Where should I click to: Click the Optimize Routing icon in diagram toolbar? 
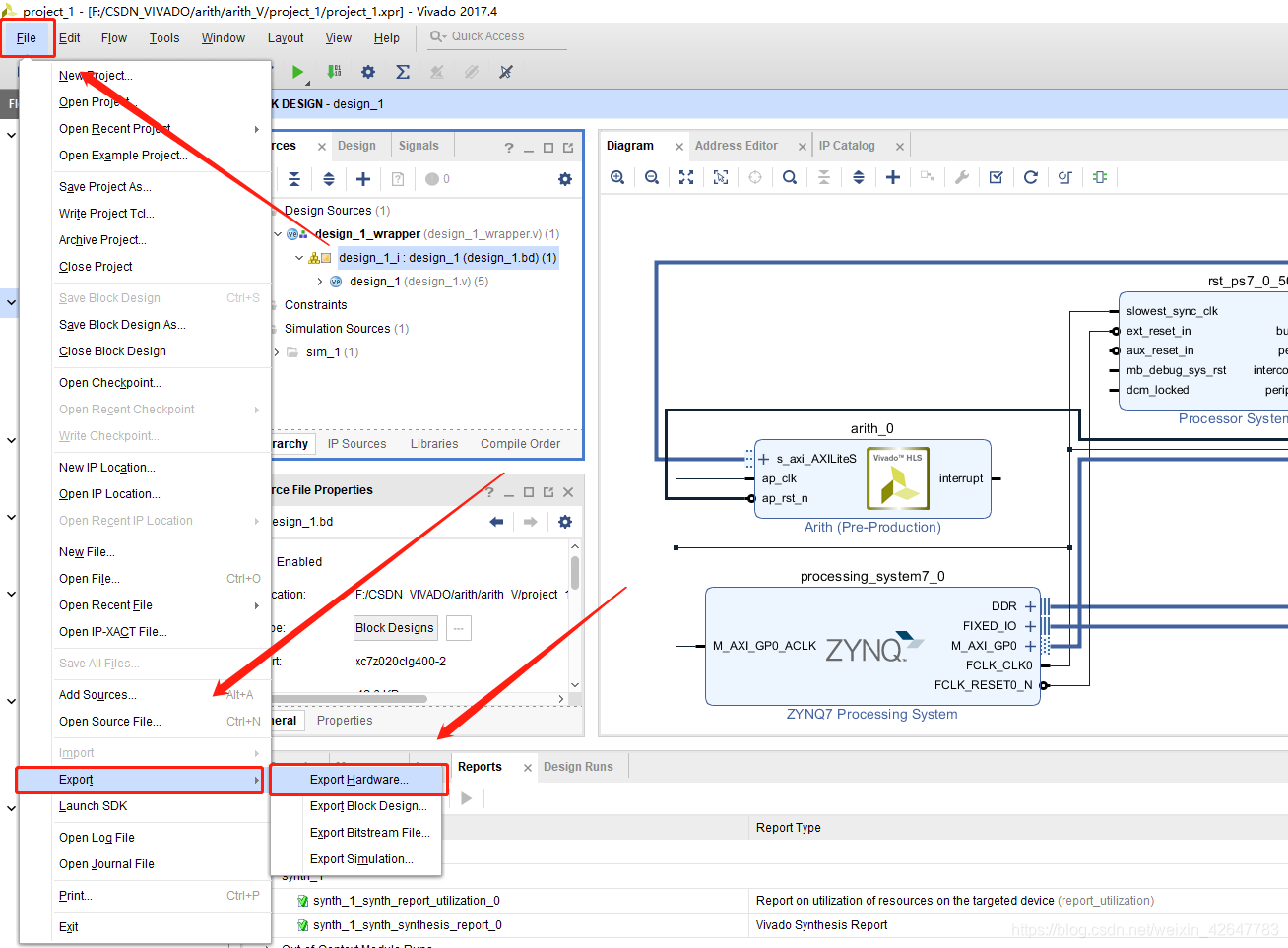coord(1065,177)
